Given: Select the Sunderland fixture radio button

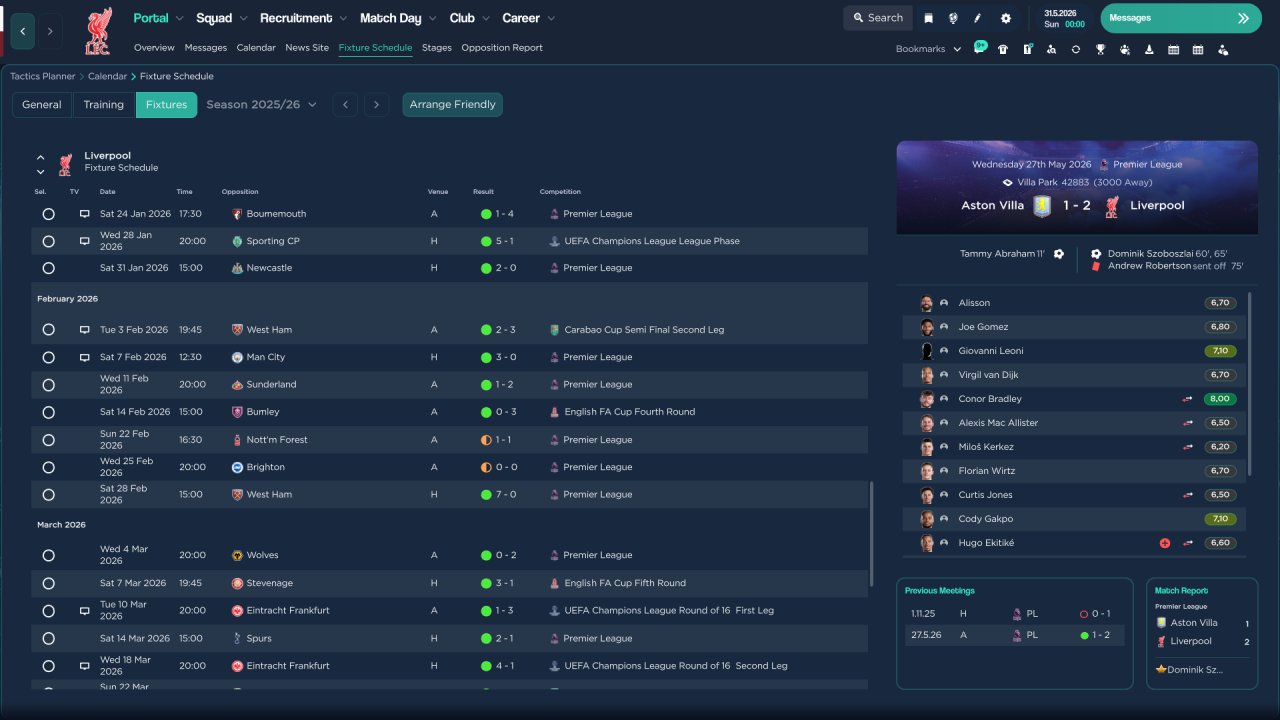Looking at the screenshot, I should pyautogui.click(x=48, y=385).
